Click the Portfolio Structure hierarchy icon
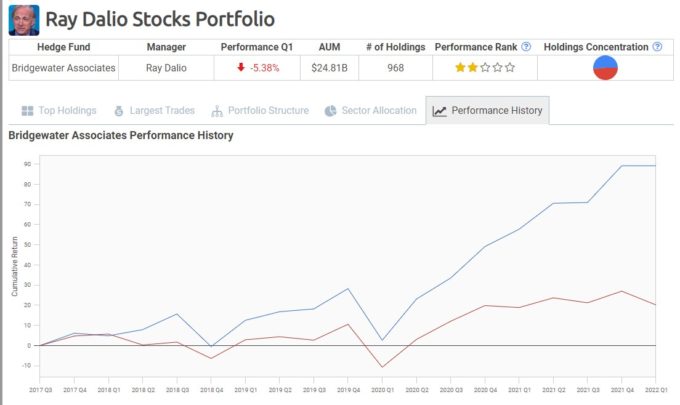The image size is (680, 405). point(216,111)
